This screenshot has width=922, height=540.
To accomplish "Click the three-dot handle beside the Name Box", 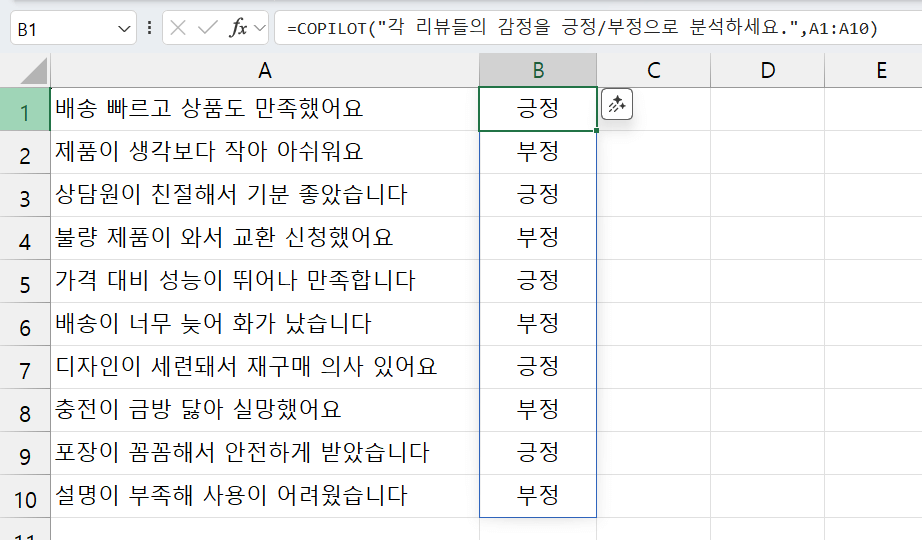I will pos(150,29).
